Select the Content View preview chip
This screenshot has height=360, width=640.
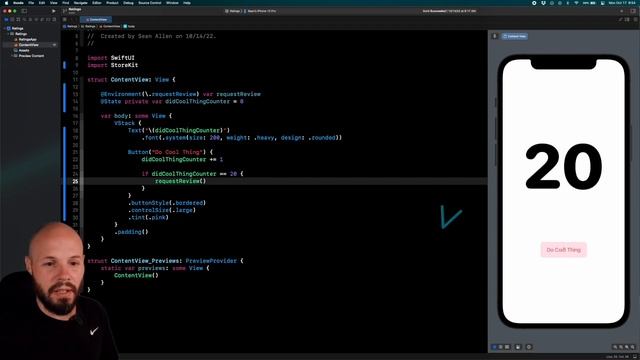click(514, 36)
